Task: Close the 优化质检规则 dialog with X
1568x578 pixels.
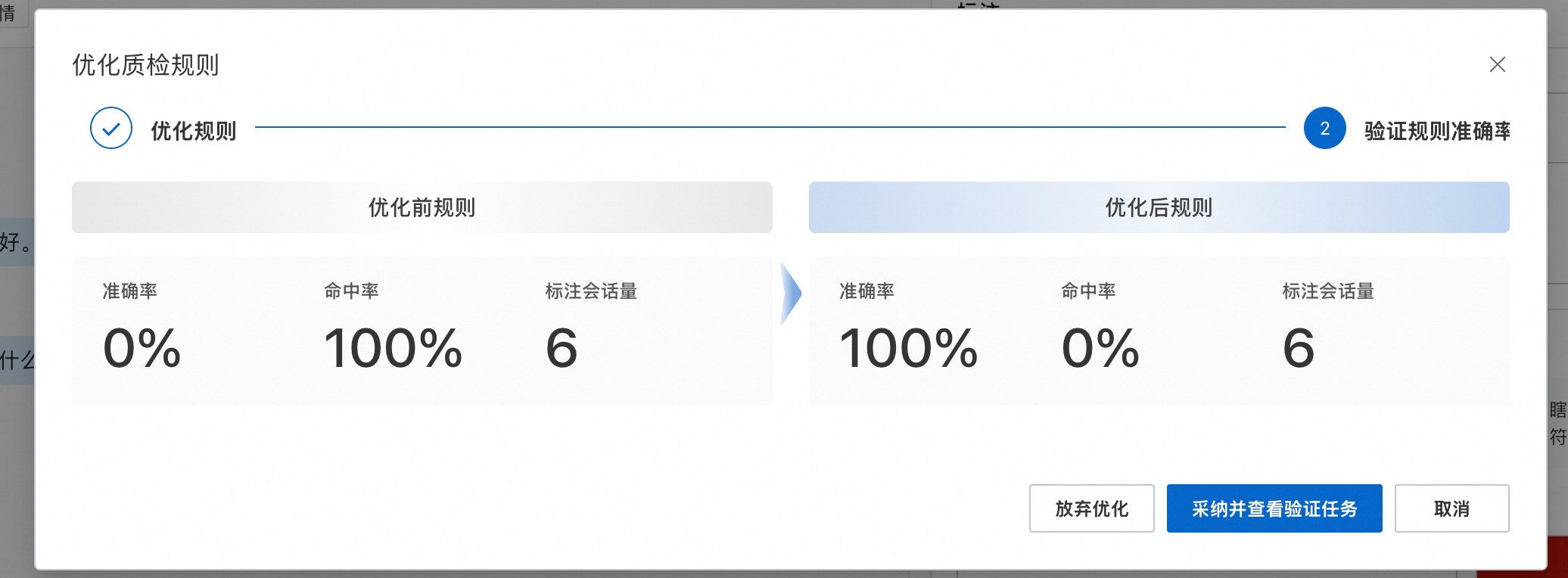Action: pos(1497,64)
